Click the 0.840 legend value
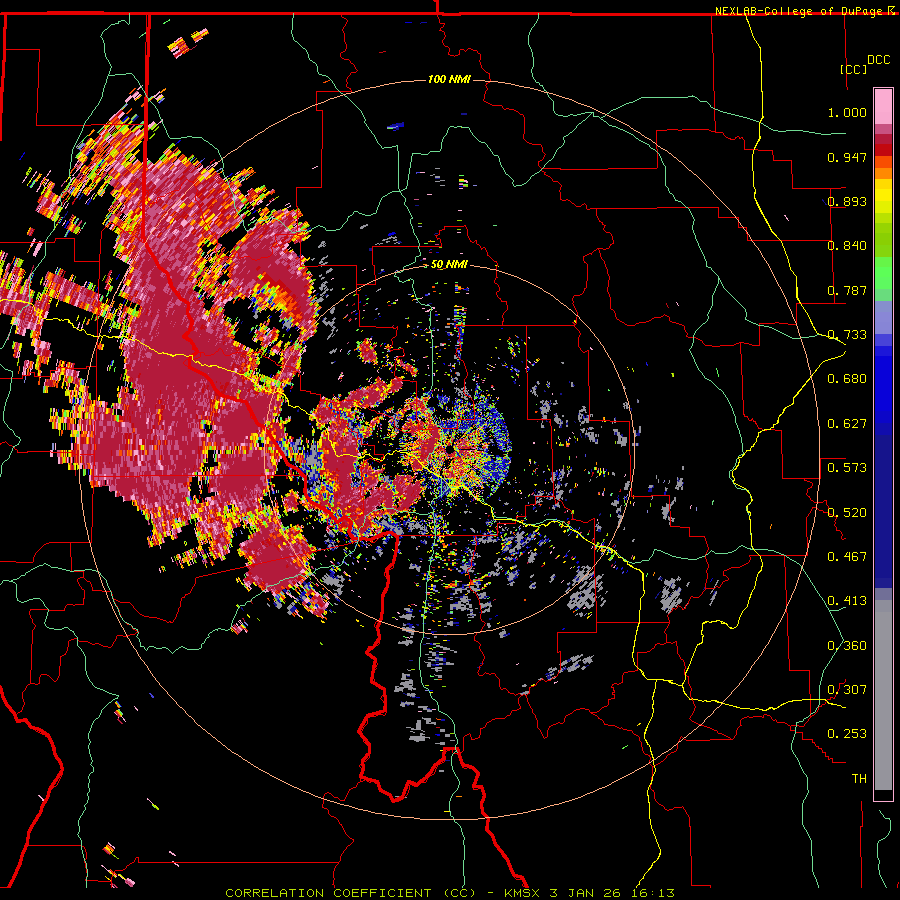Screen dimensions: 900x900 click(847, 246)
